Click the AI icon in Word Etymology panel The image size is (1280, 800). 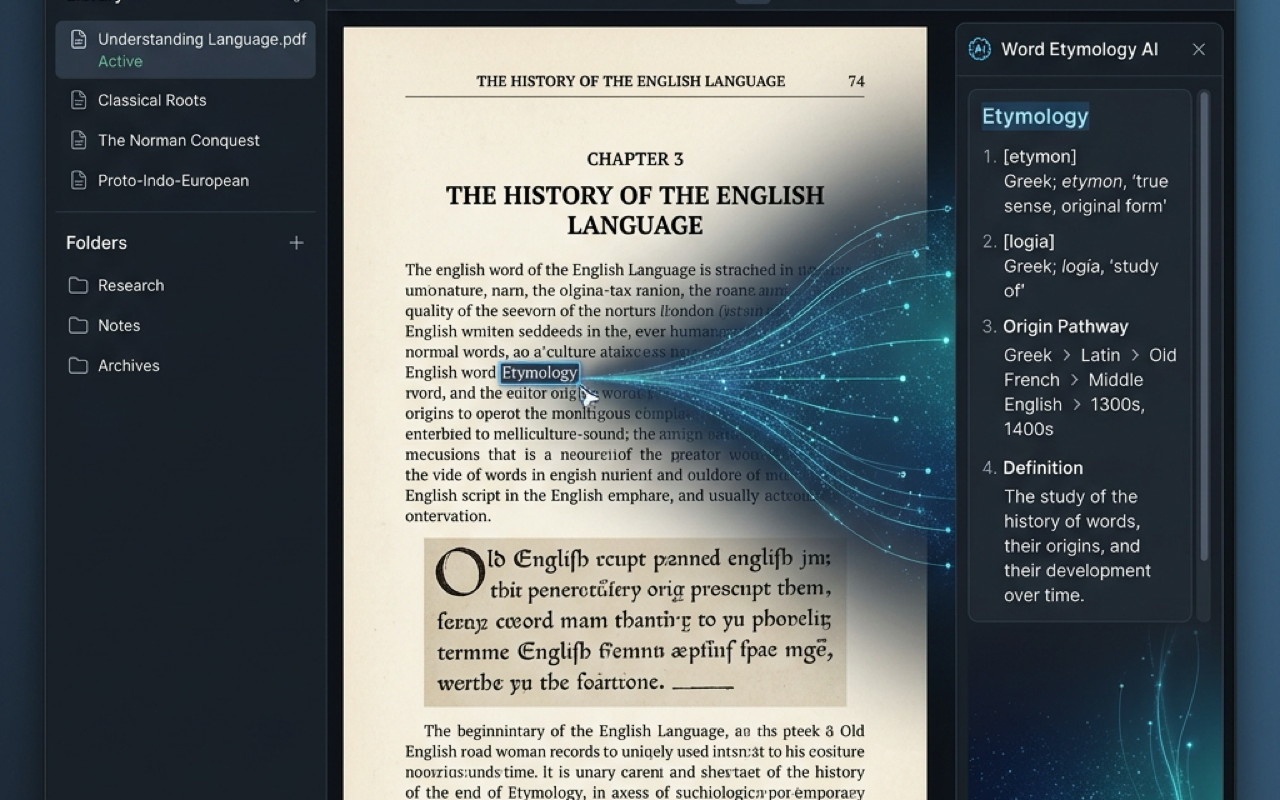click(x=980, y=49)
